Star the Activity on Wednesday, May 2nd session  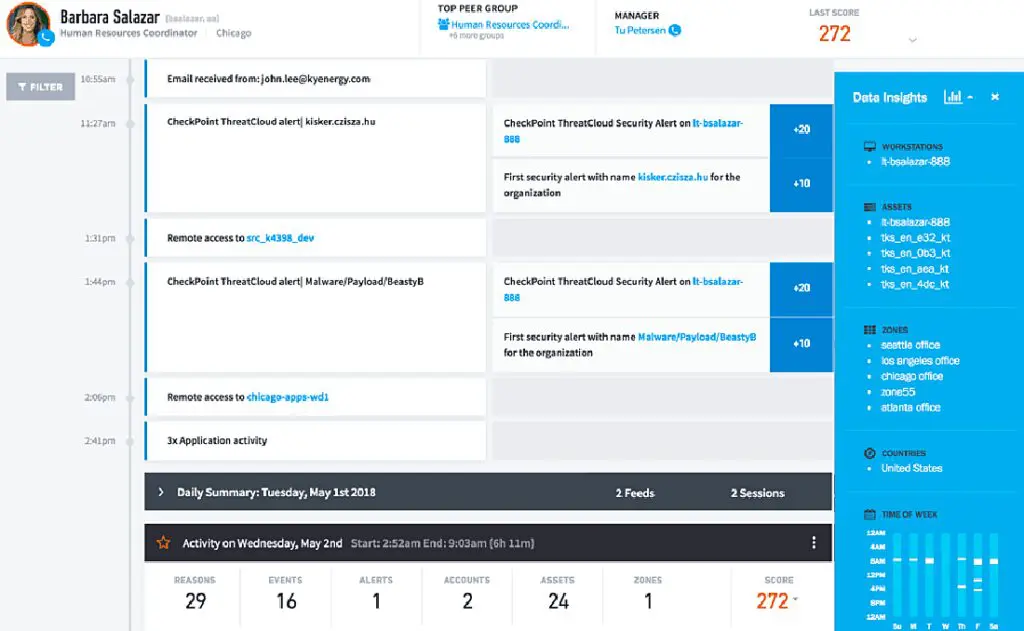(x=163, y=543)
